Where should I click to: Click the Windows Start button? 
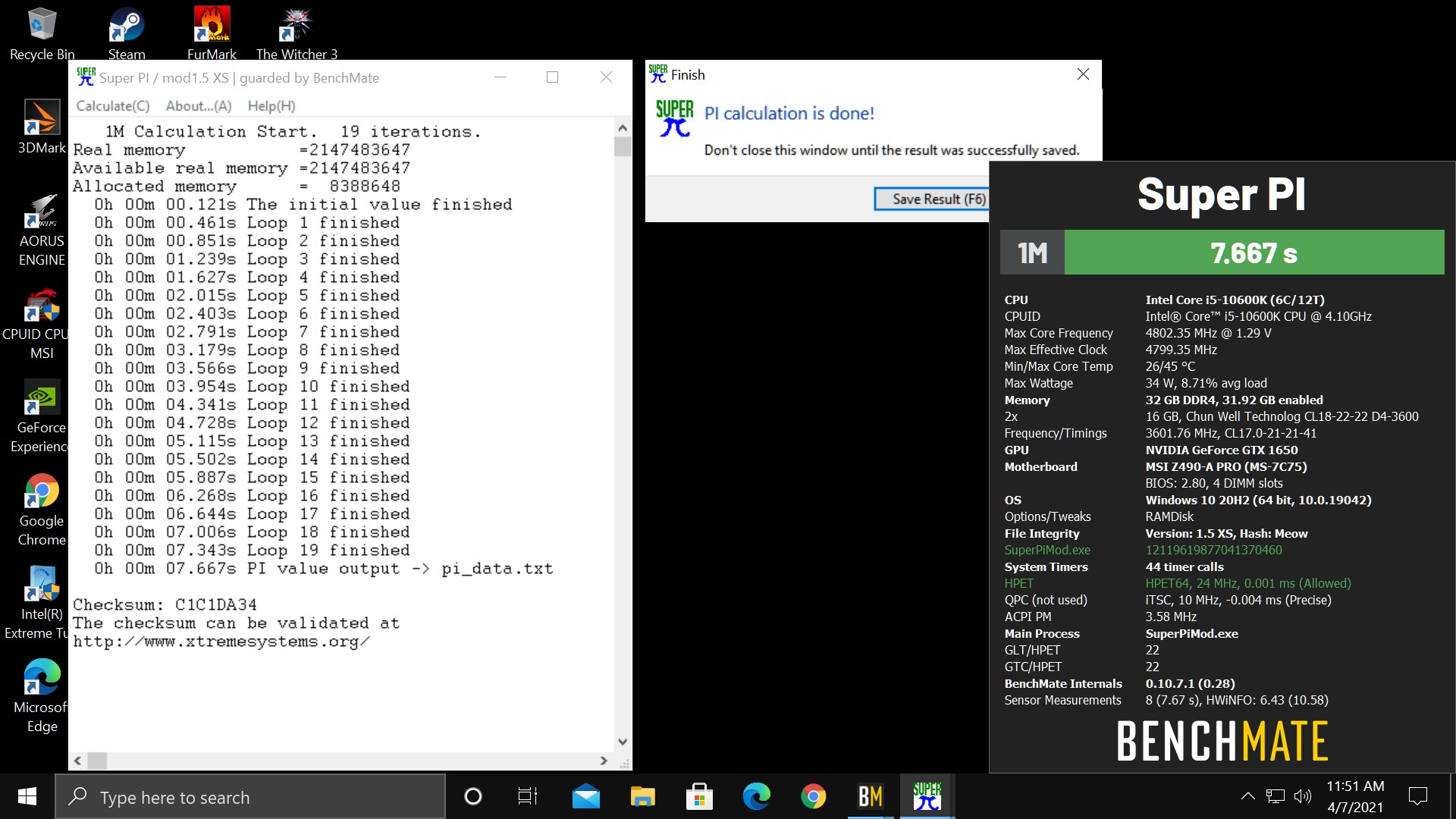coord(27,796)
